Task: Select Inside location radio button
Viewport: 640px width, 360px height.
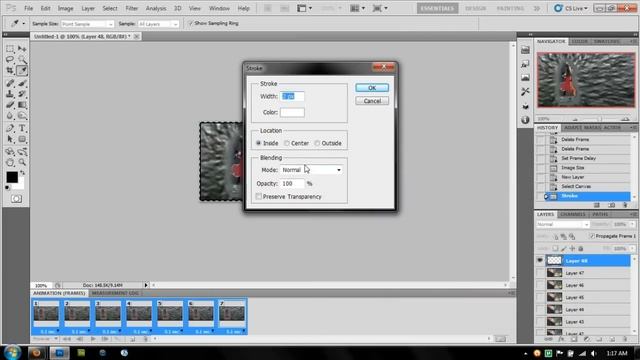Action: click(258, 143)
